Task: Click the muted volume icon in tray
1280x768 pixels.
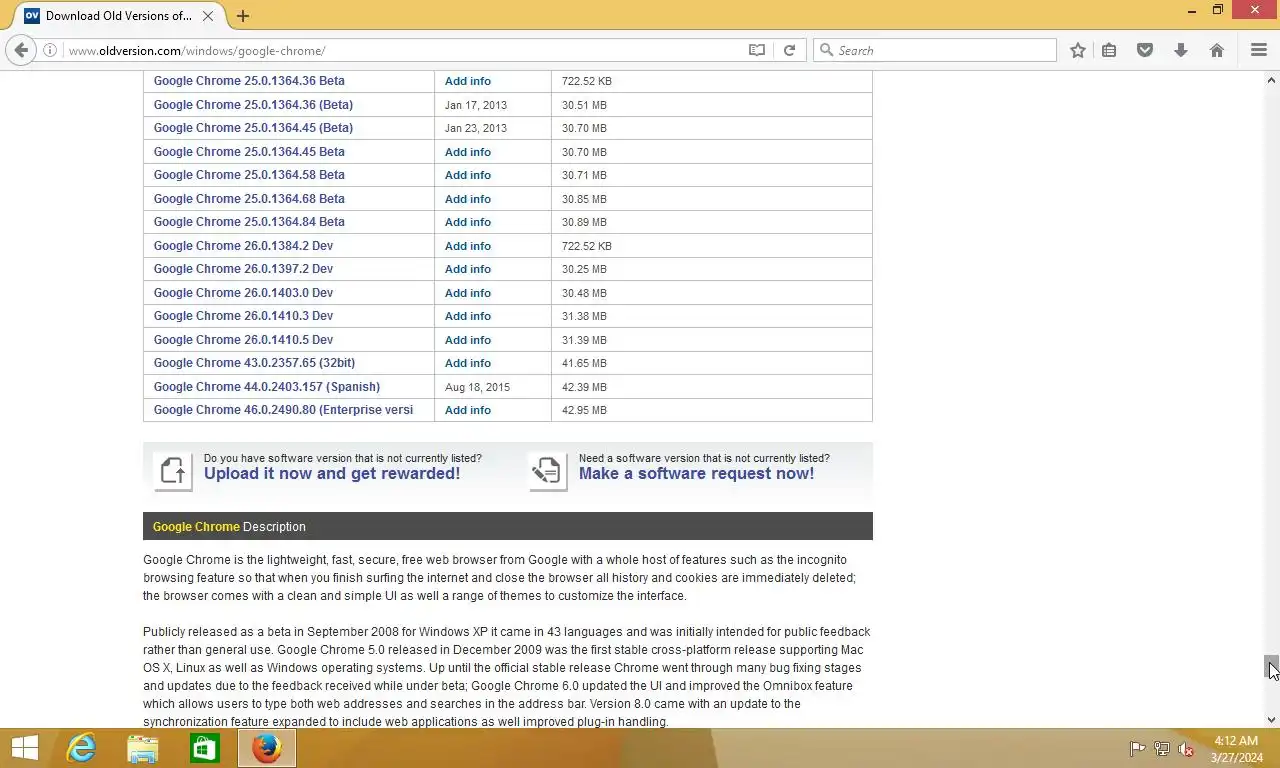Action: pos(1186,749)
